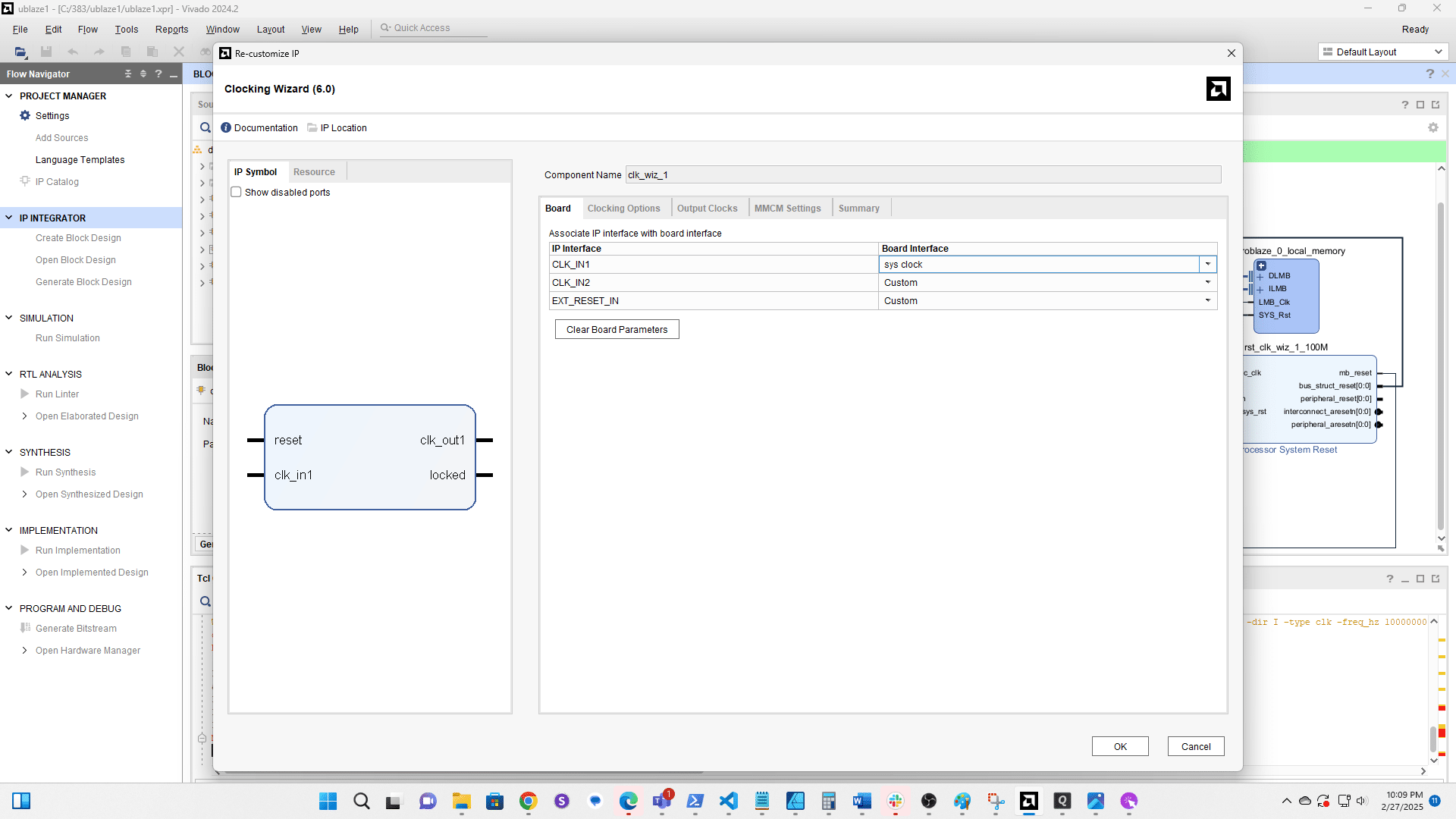Switch to the Clocking Options tab
Screen dimensions: 1456x819
[623, 208]
